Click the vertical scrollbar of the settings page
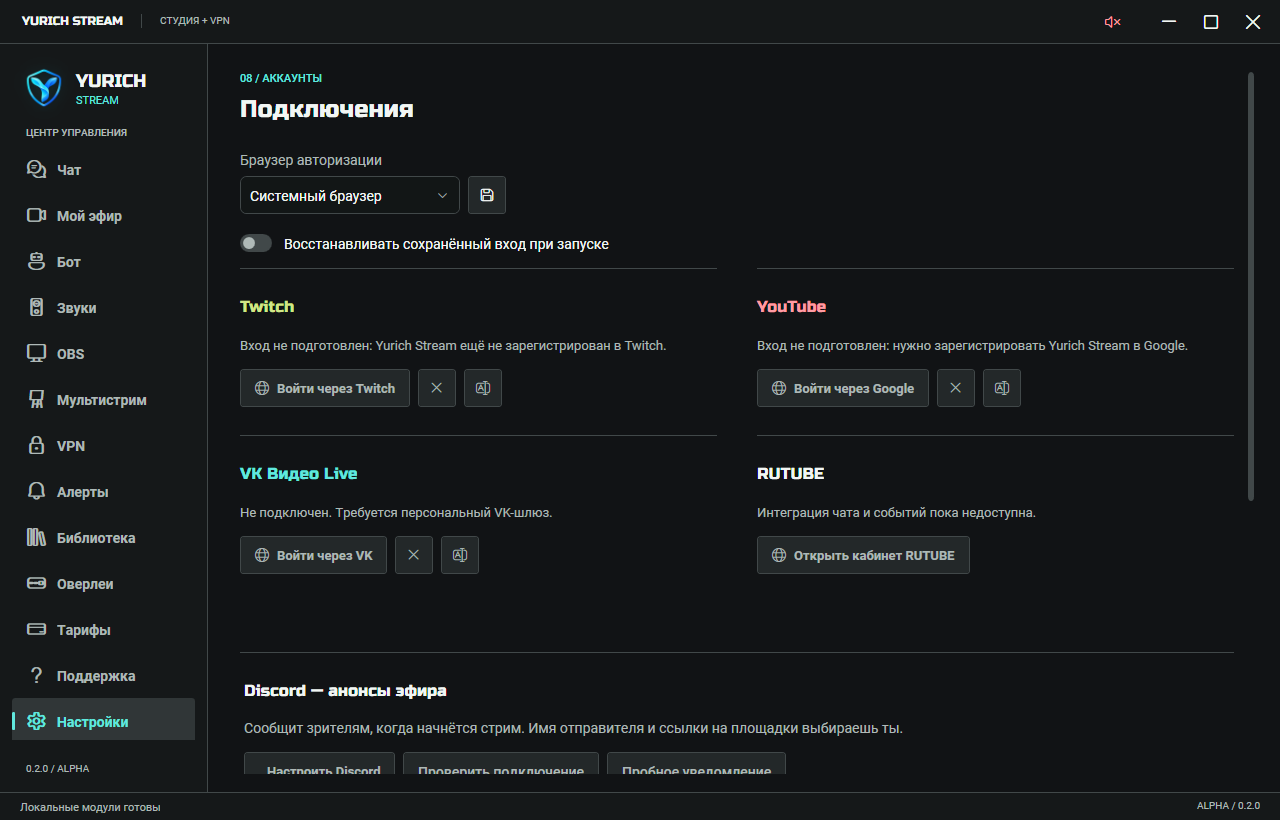Image resolution: width=1280 pixels, height=820 pixels. point(1250,285)
